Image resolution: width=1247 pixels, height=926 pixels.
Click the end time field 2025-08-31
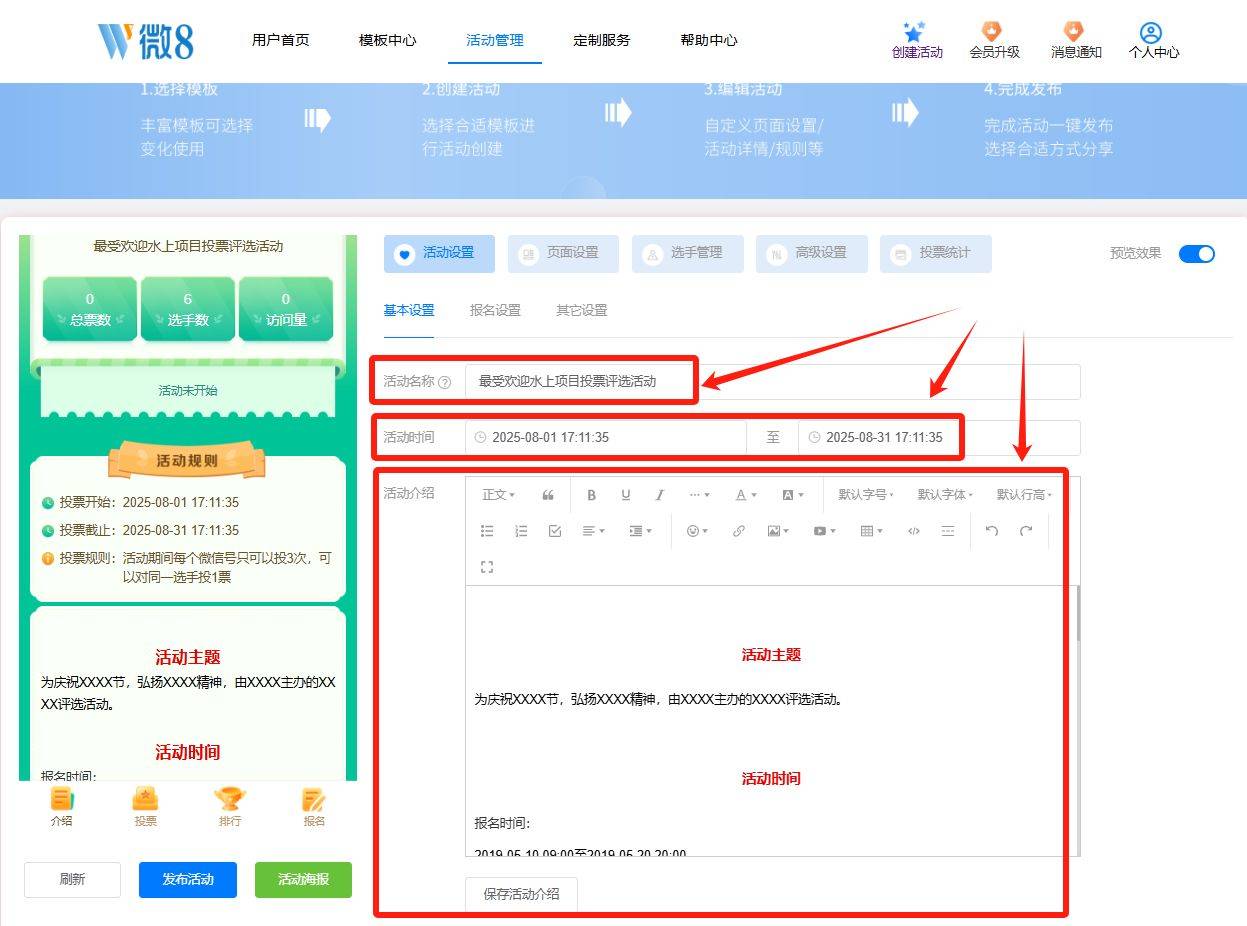click(x=939, y=438)
